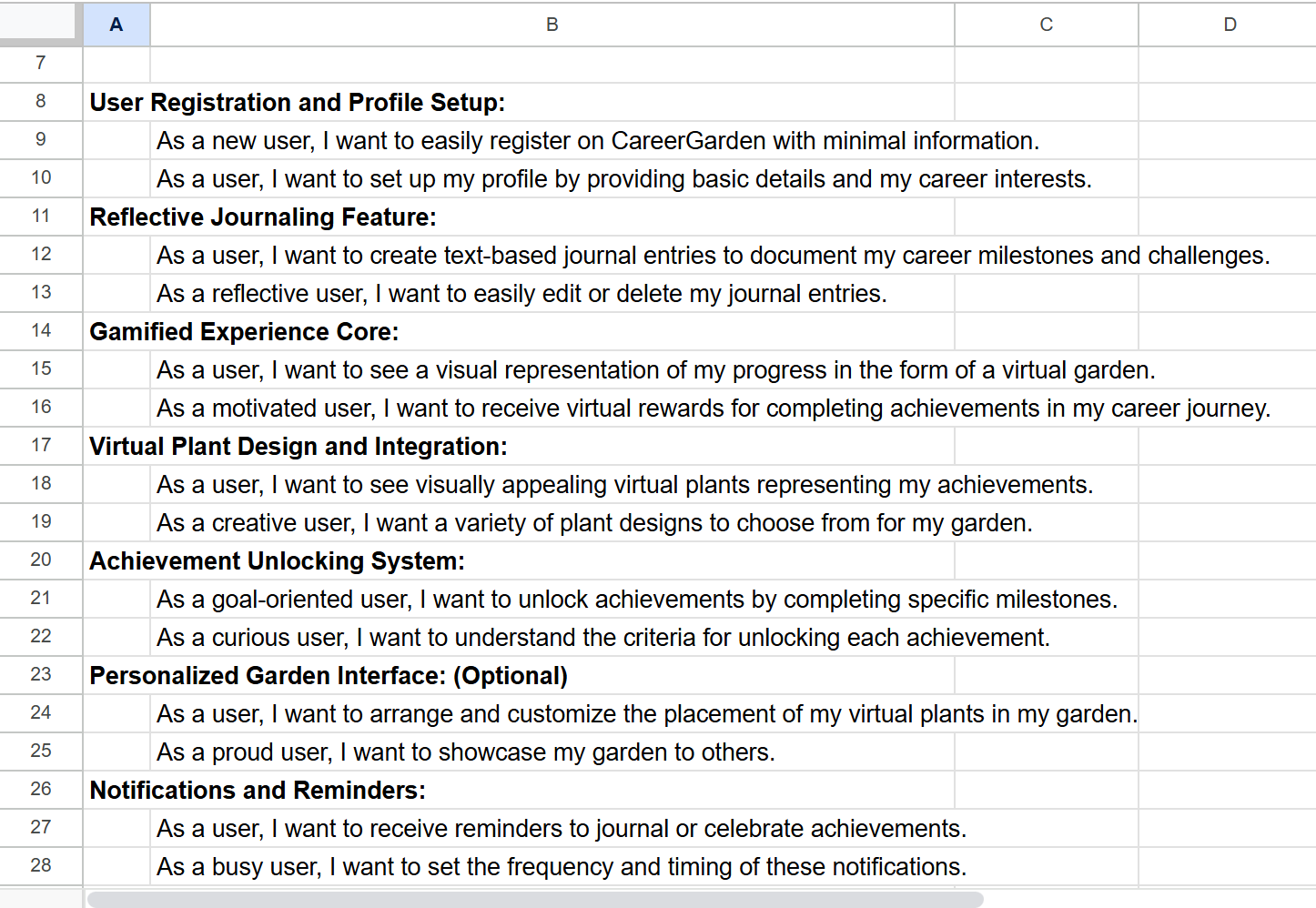Click the horizontal scrollbar at the bottom
1316x908 pixels.
pos(535,899)
